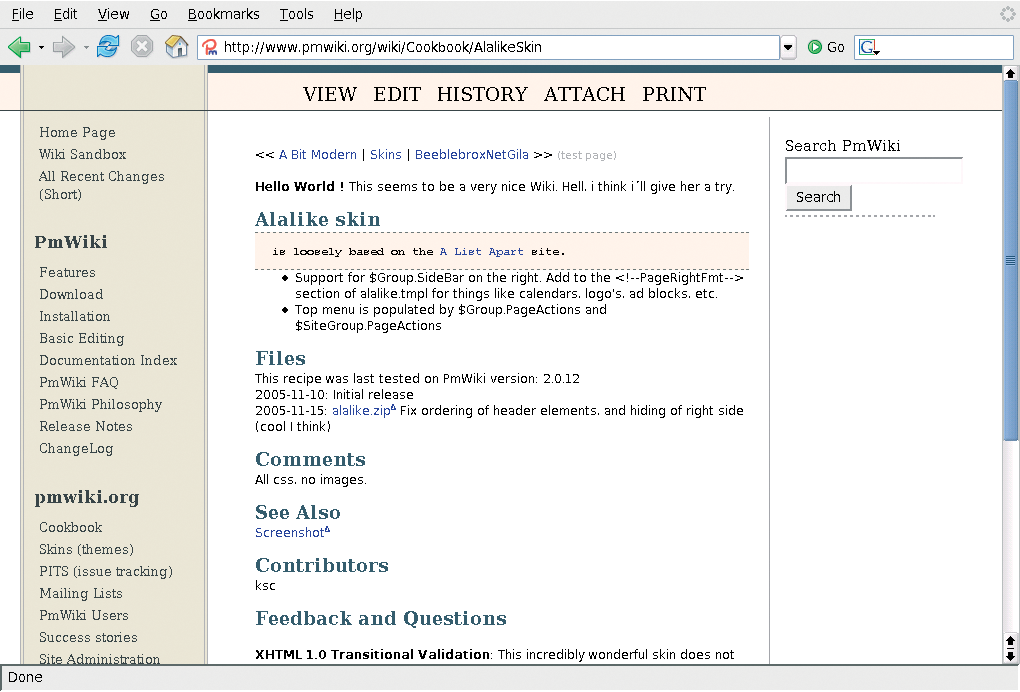
Task: Open the Bookmarks menu
Action: (x=223, y=14)
